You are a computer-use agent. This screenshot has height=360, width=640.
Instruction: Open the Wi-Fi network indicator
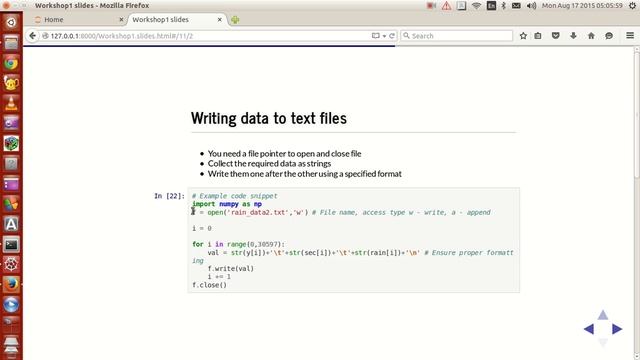476,6
